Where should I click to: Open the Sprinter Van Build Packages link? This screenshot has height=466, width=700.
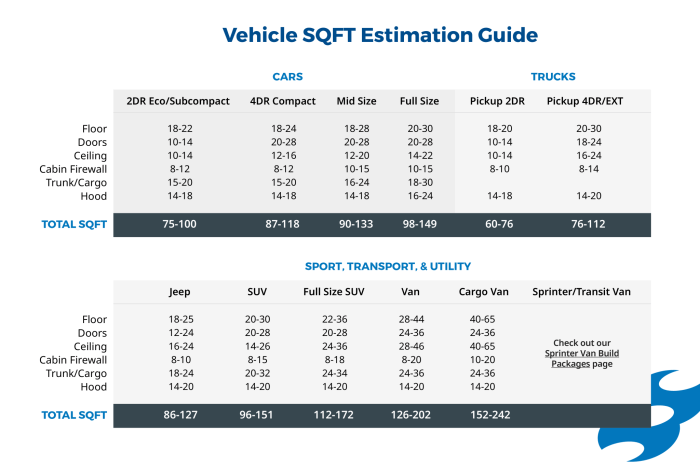[x=582, y=358]
